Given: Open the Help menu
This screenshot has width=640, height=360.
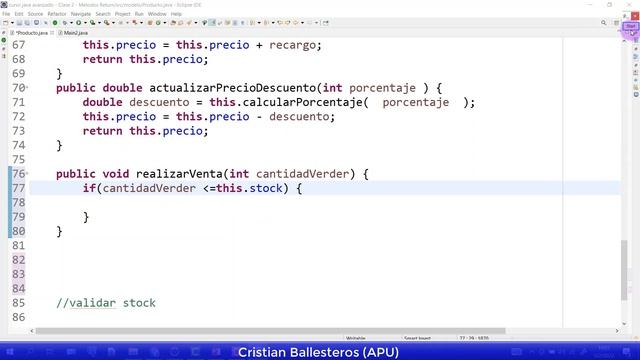Looking at the screenshot, I should [176, 14].
